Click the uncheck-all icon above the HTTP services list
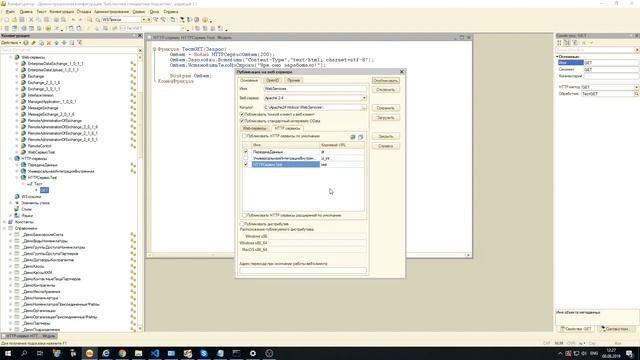Image resolution: width=640 pixels, height=360 pixels. pos(360,137)
